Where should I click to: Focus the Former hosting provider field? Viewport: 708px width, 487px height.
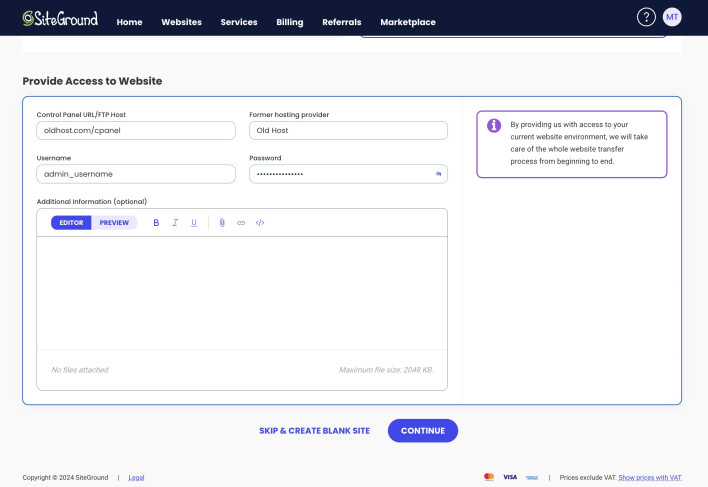[x=348, y=130]
